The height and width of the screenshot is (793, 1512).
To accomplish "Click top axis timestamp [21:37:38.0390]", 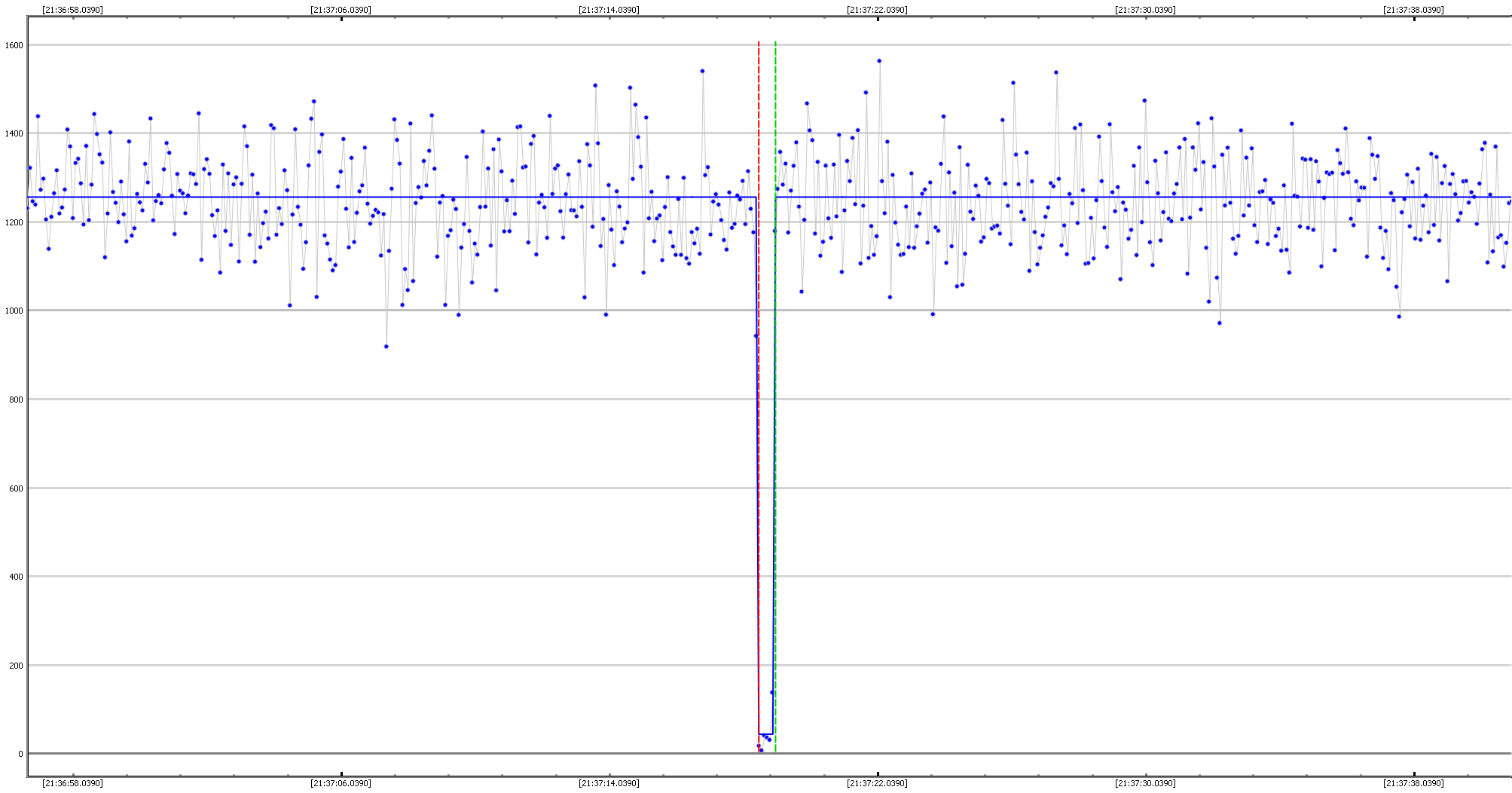I will tap(1413, 10).
